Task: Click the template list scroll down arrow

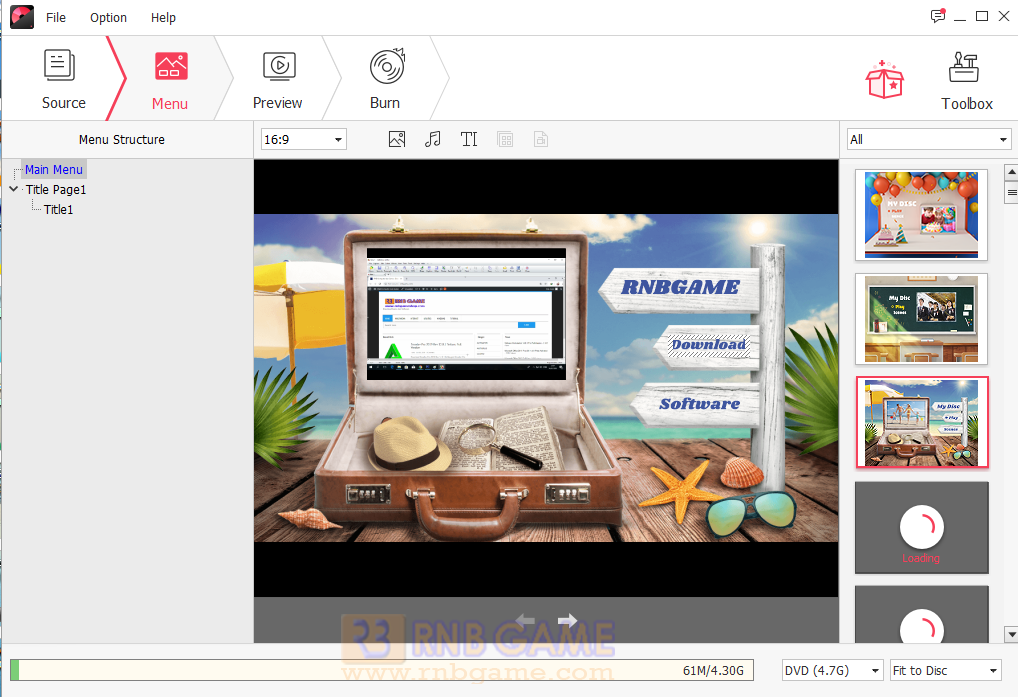Action: click(x=1011, y=634)
